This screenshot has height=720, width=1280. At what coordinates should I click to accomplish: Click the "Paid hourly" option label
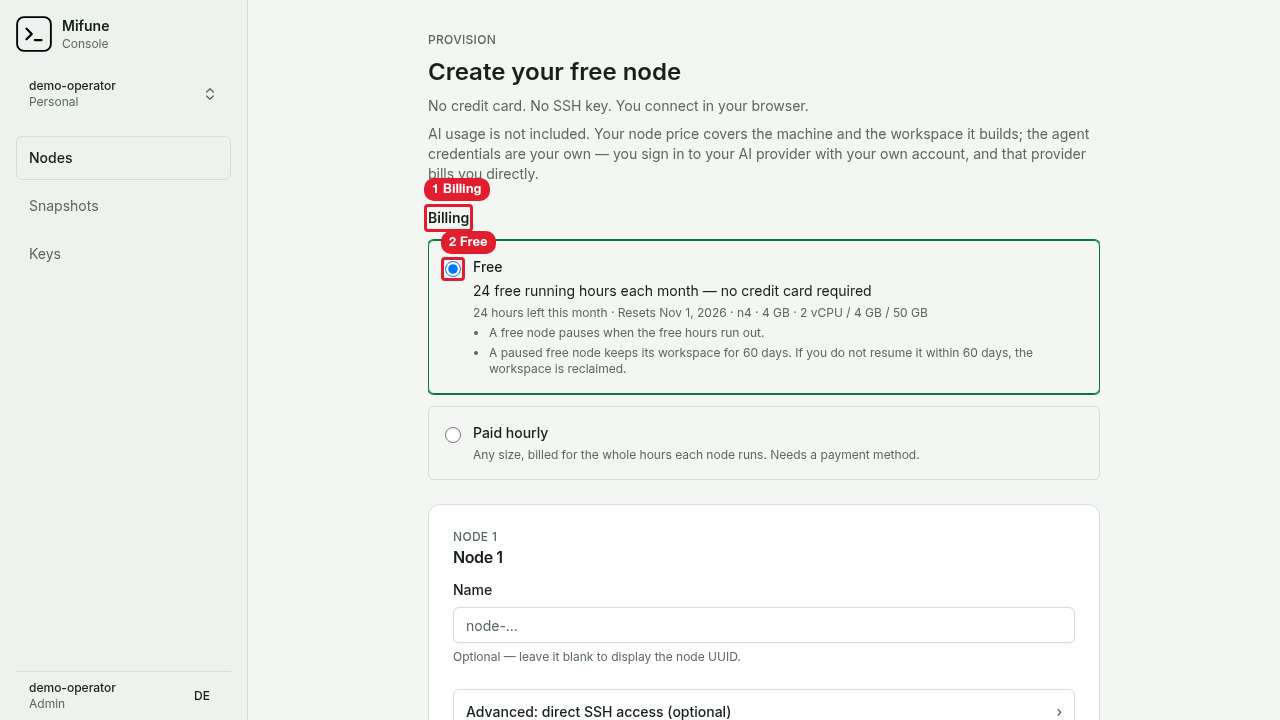pyautogui.click(x=510, y=433)
